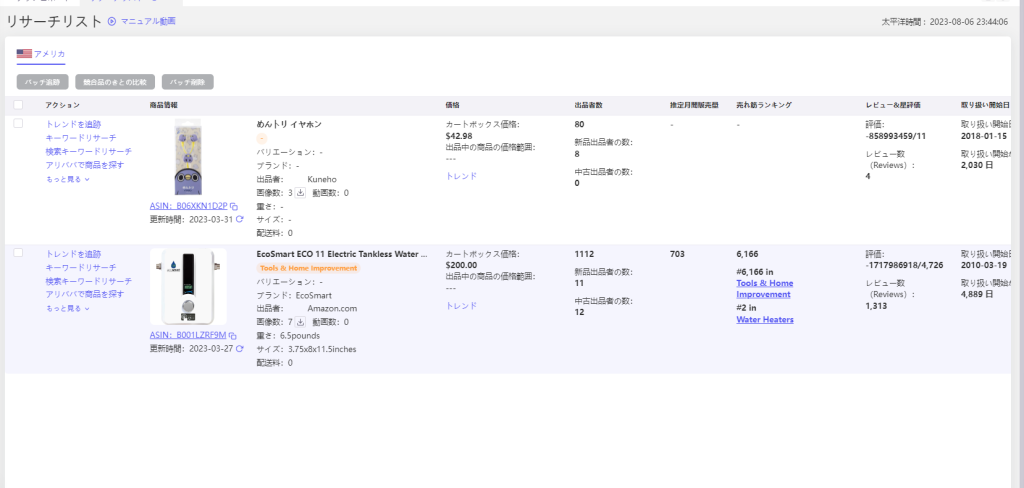This screenshot has height=488, width=1024.
Task: Click the バッチ削除 button
Action: [188, 82]
